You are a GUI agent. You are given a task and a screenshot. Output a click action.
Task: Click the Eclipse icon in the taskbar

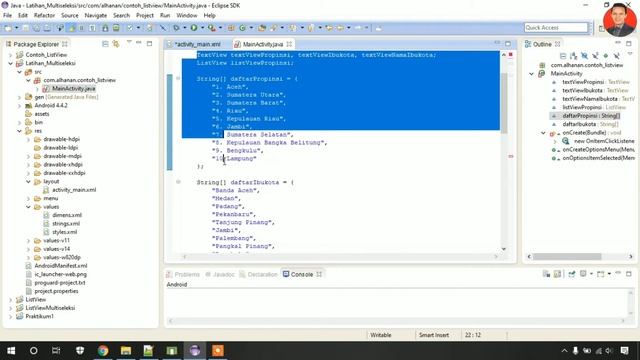pos(195,351)
